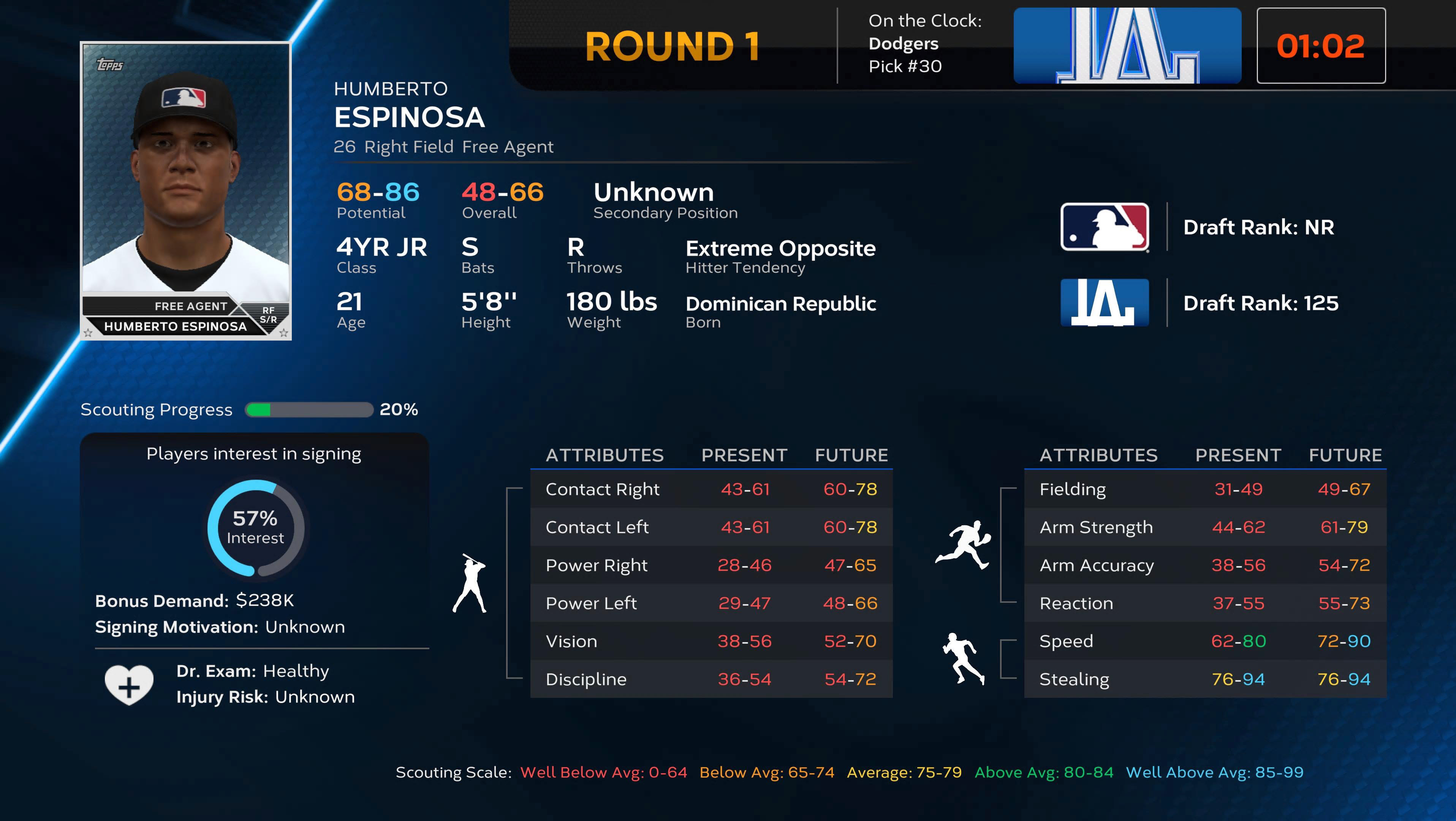Viewport: 1456px width, 821px height.
Task: Select the Stealing attribute row
Action: [1204, 679]
